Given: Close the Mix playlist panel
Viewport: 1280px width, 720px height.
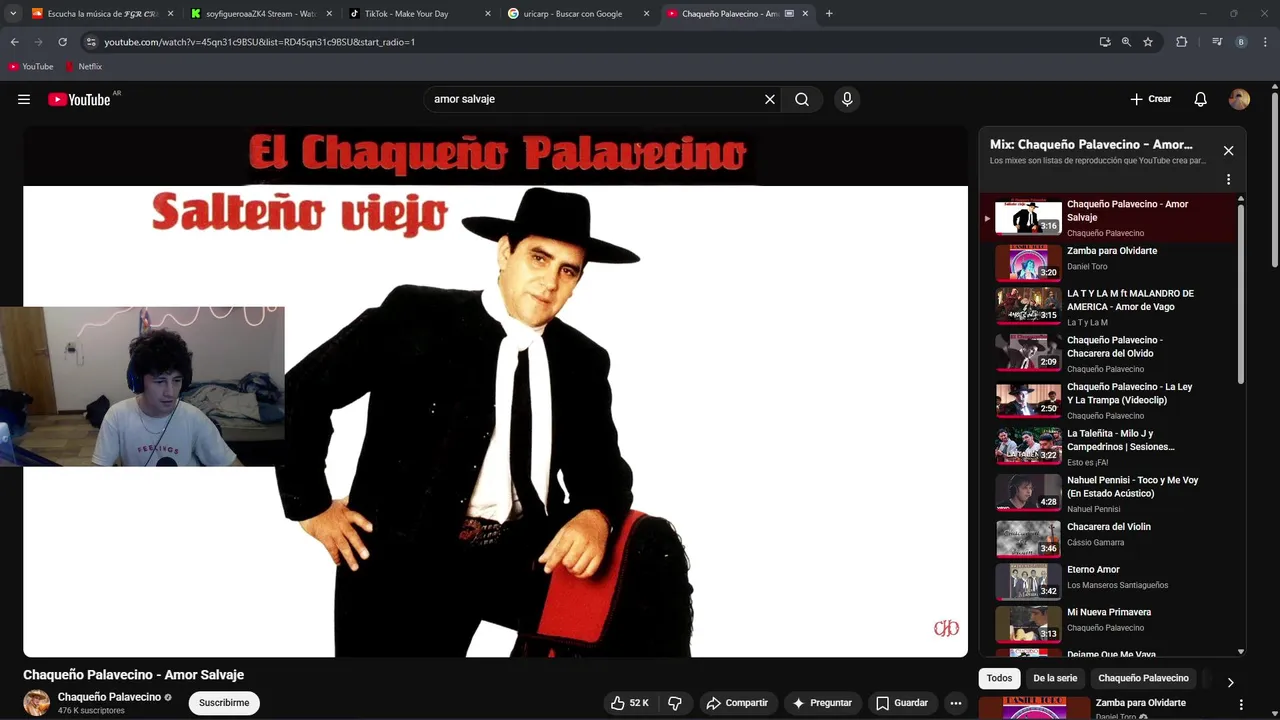Looking at the screenshot, I should (1228, 151).
